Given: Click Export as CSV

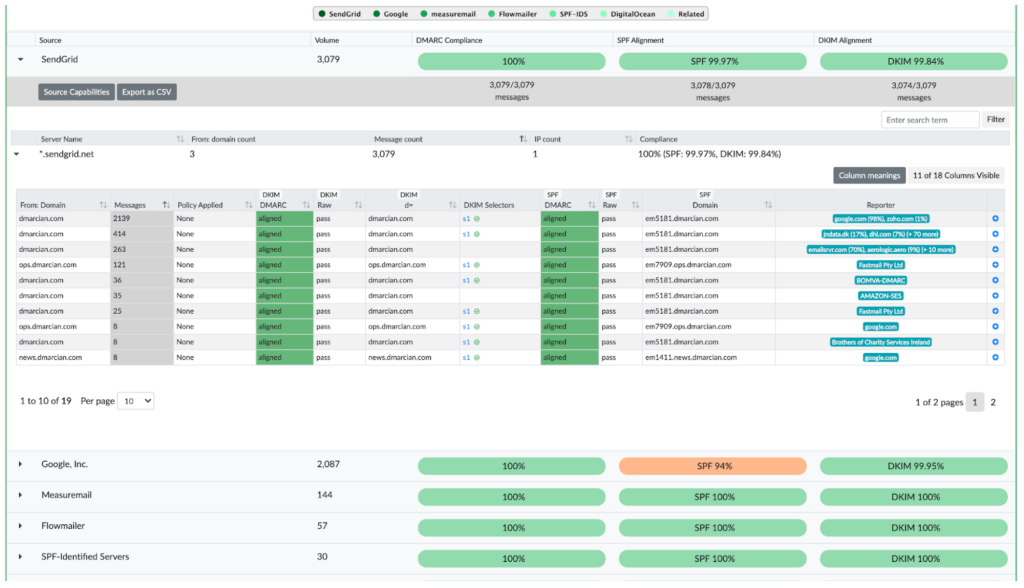Looking at the screenshot, I should pyautogui.click(x=147, y=92).
